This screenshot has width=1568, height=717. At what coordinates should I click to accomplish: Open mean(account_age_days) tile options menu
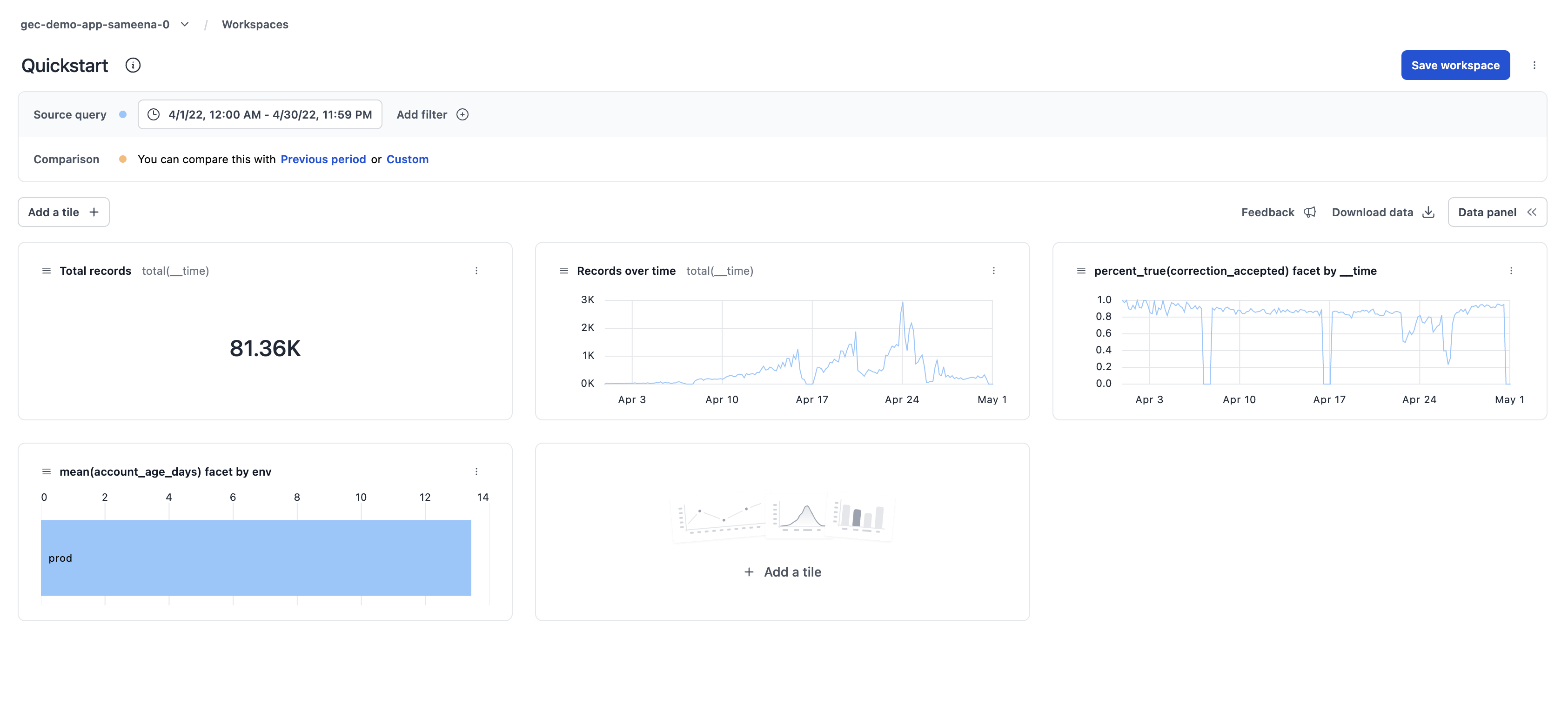click(x=476, y=471)
